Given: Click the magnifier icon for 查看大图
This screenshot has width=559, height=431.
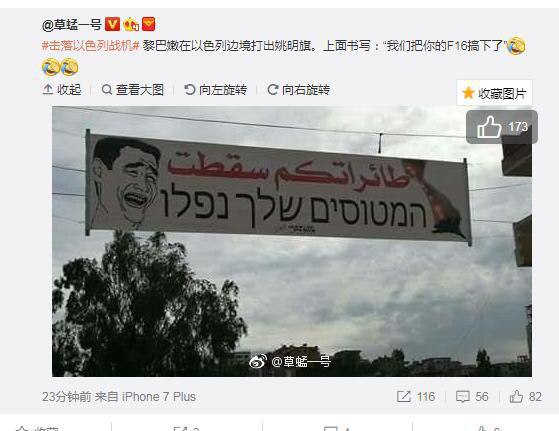Looking at the screenshot, I should pyautogui.click(x=107, y=89).
